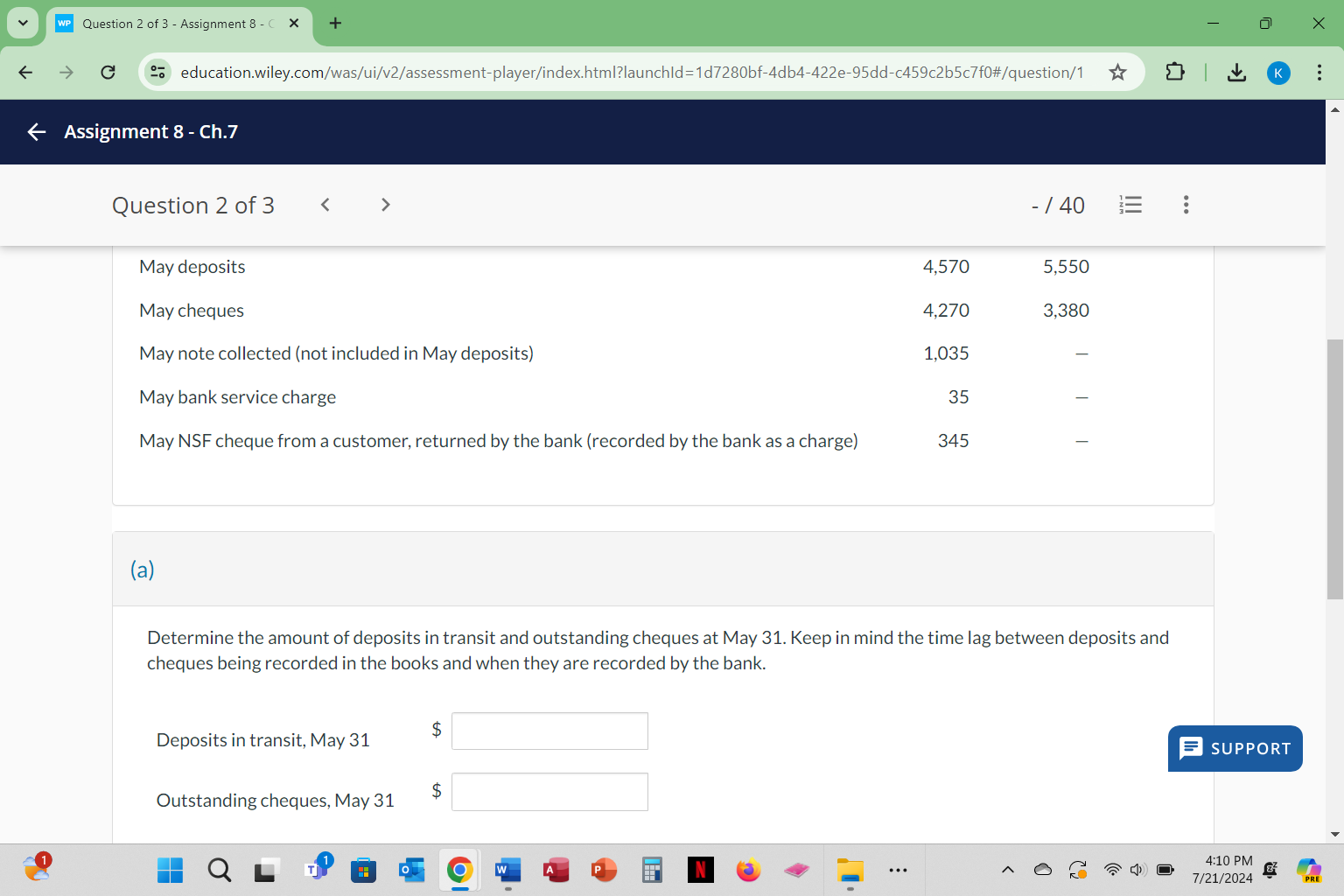Open PowerPoint from the taskbar
The height and width of the screenshot is (896, 1344).
click(x=604, y=870)
